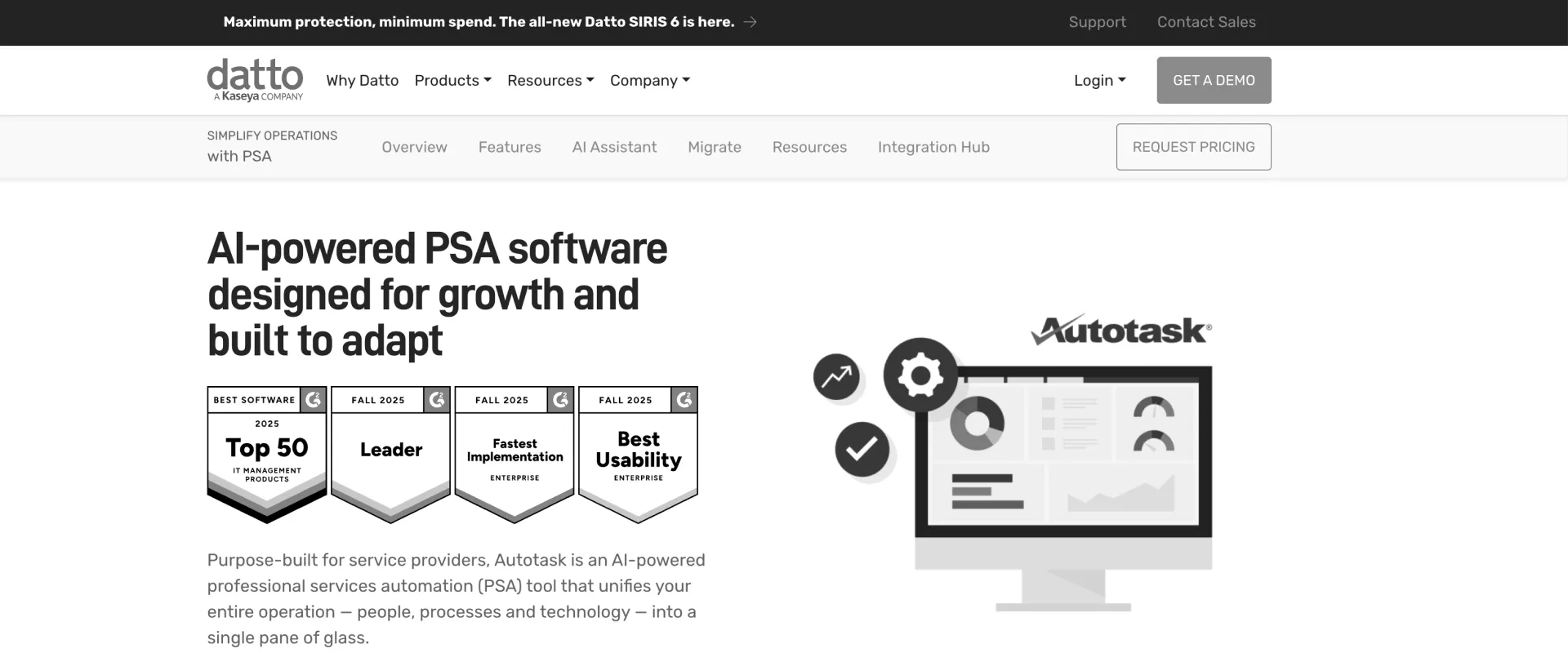Click the trending-up arrow circle icon
The image size is (1568, 653).
point(836,376)
